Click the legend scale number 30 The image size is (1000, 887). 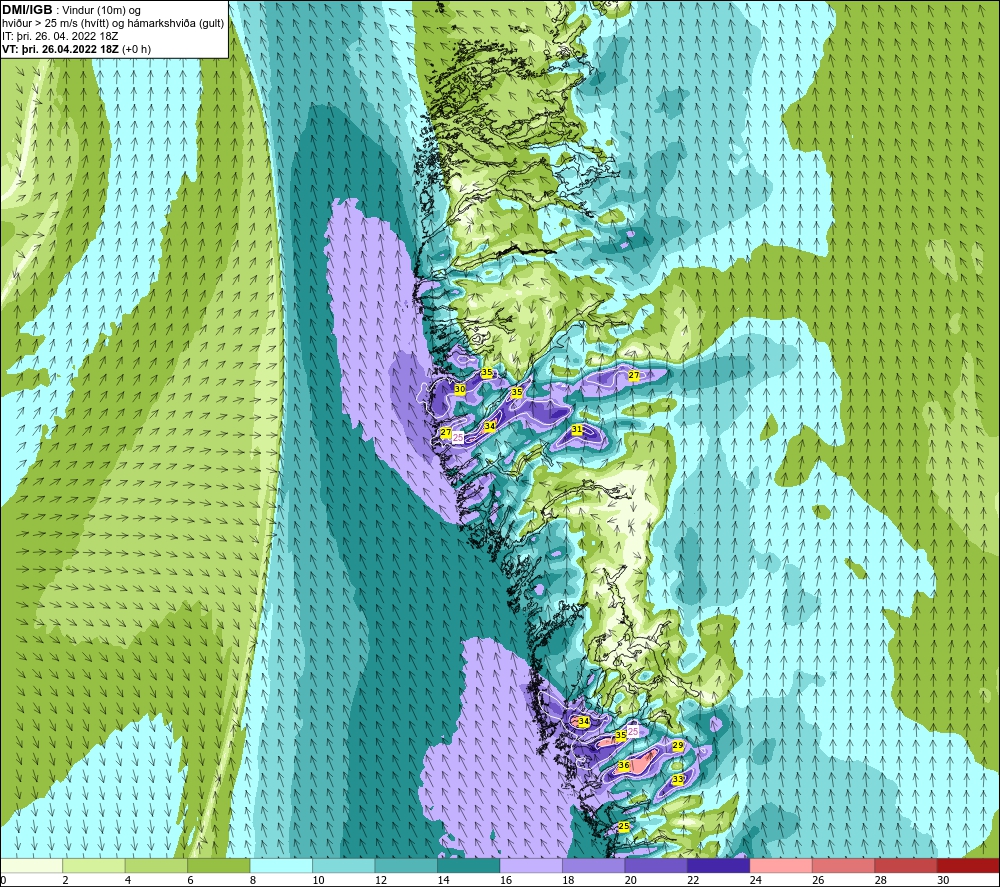944,880
